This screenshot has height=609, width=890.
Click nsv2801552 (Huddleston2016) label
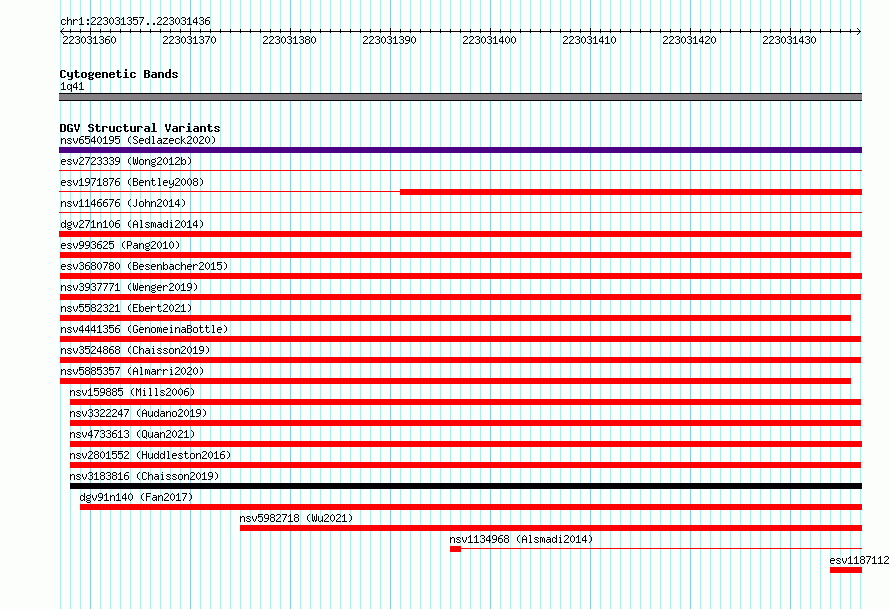pyautogui.click(x=150, y=455)
